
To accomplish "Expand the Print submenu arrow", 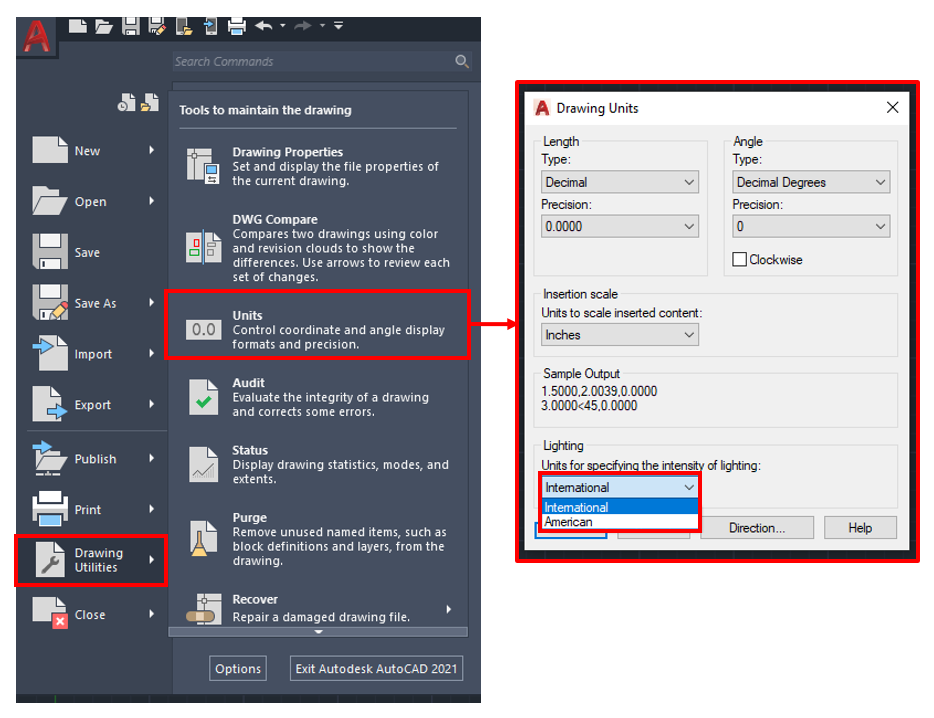I will click(151, 509).
